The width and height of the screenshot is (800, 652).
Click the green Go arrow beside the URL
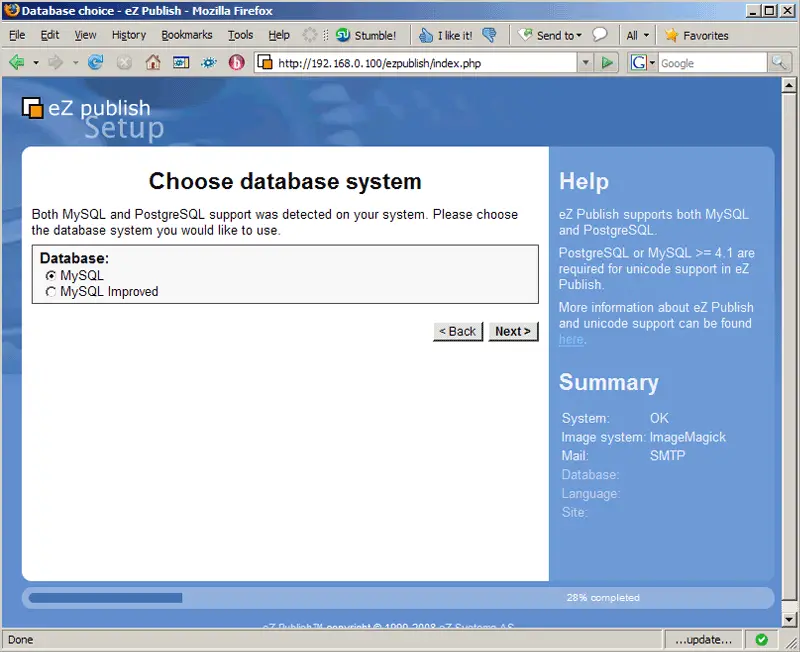point(607,63)
